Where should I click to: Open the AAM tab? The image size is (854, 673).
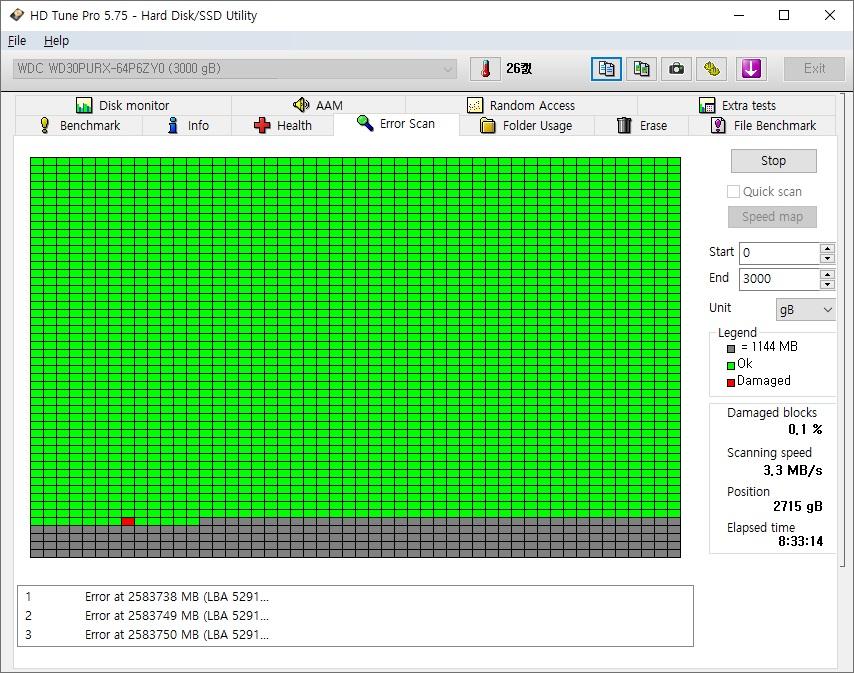318,105
